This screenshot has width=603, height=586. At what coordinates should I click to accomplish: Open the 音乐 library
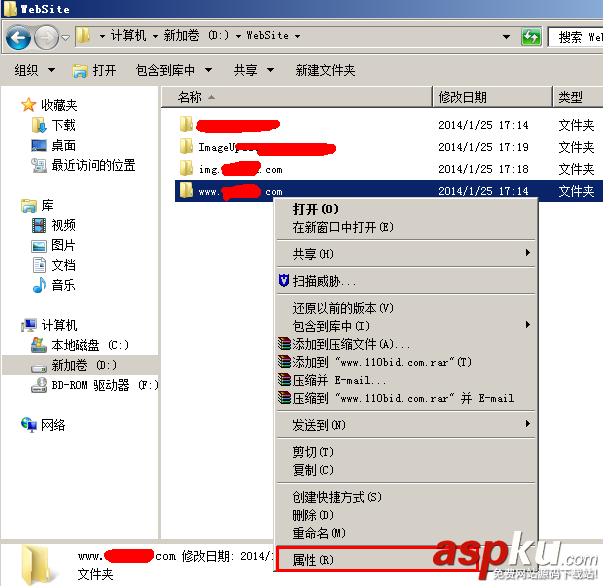54,285
